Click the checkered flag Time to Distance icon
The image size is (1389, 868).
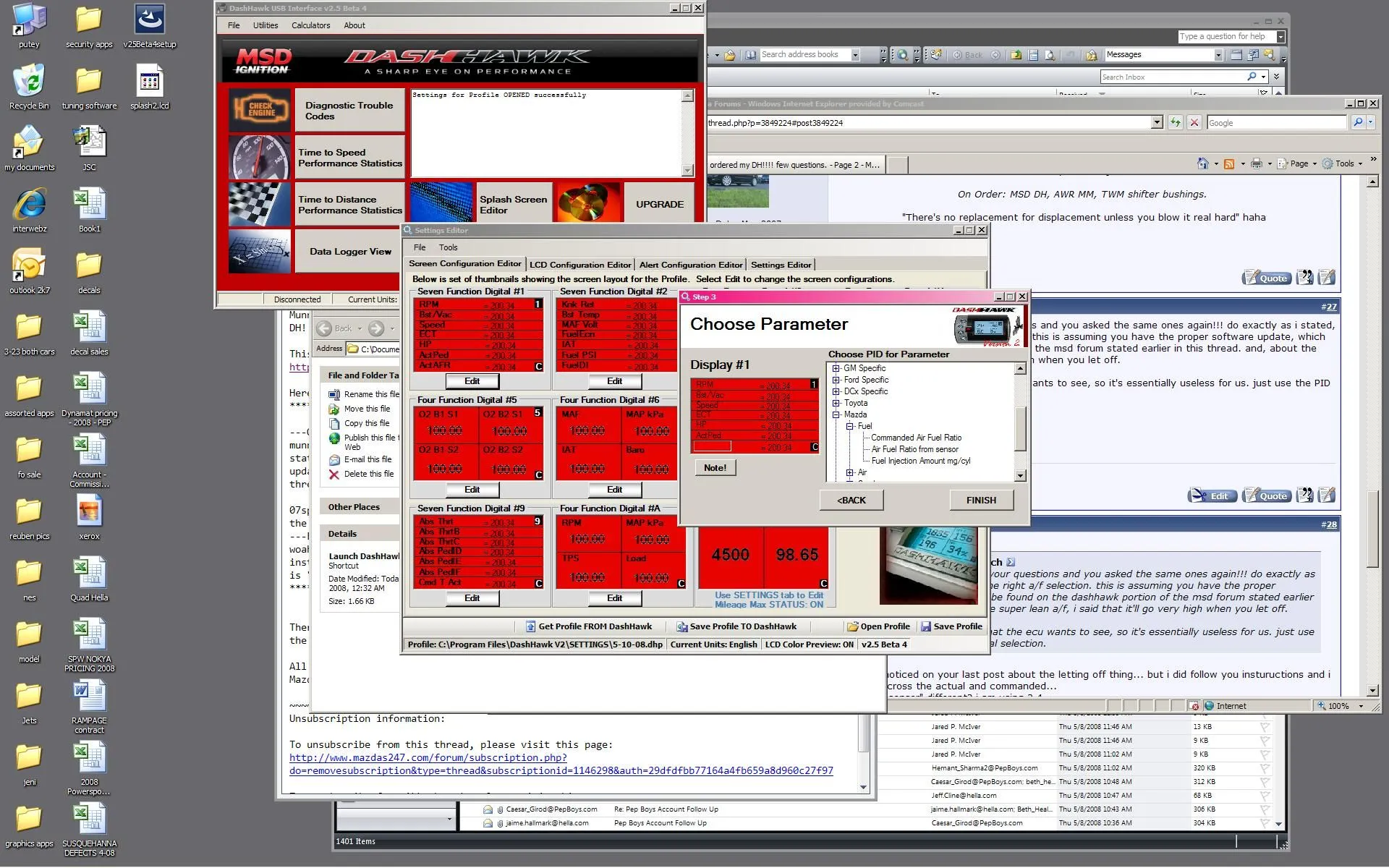[260, 204]
